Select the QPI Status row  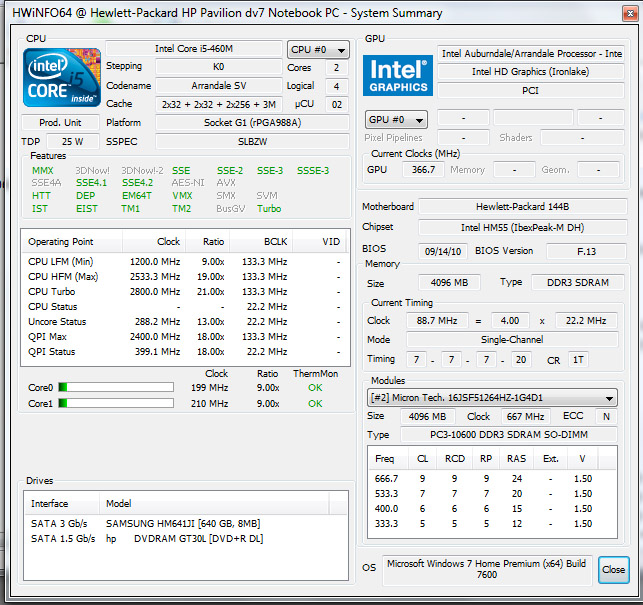point(185,352)
